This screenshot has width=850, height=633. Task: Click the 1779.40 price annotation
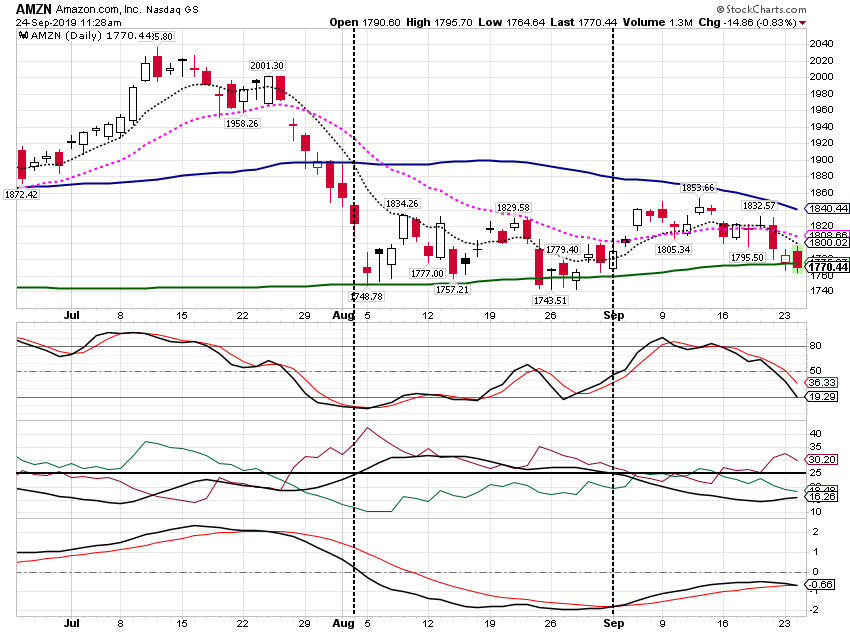click(x=562, y=250)
